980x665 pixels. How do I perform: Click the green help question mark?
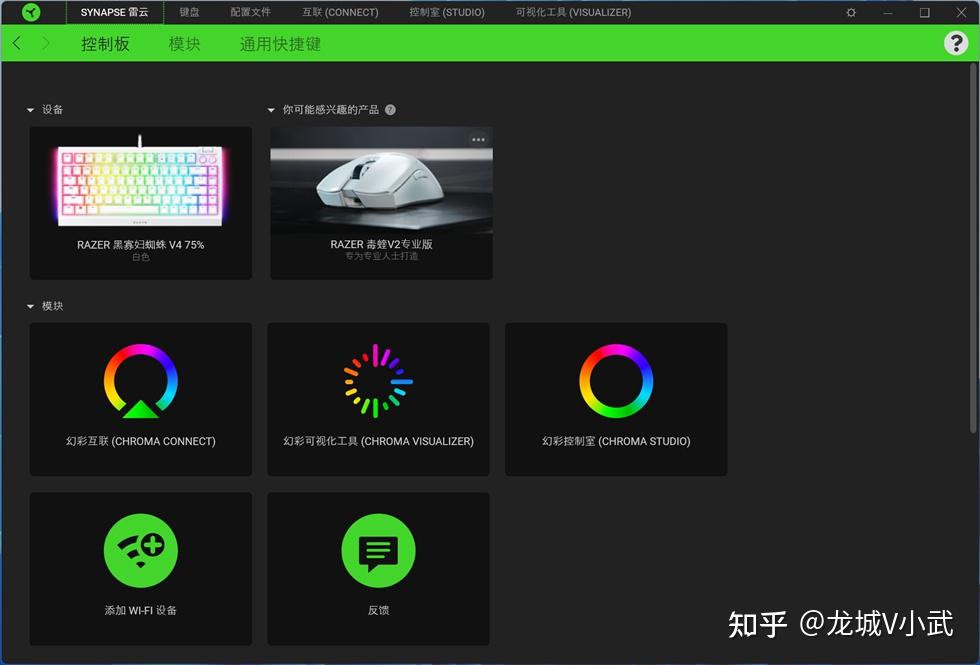[958, 43]
